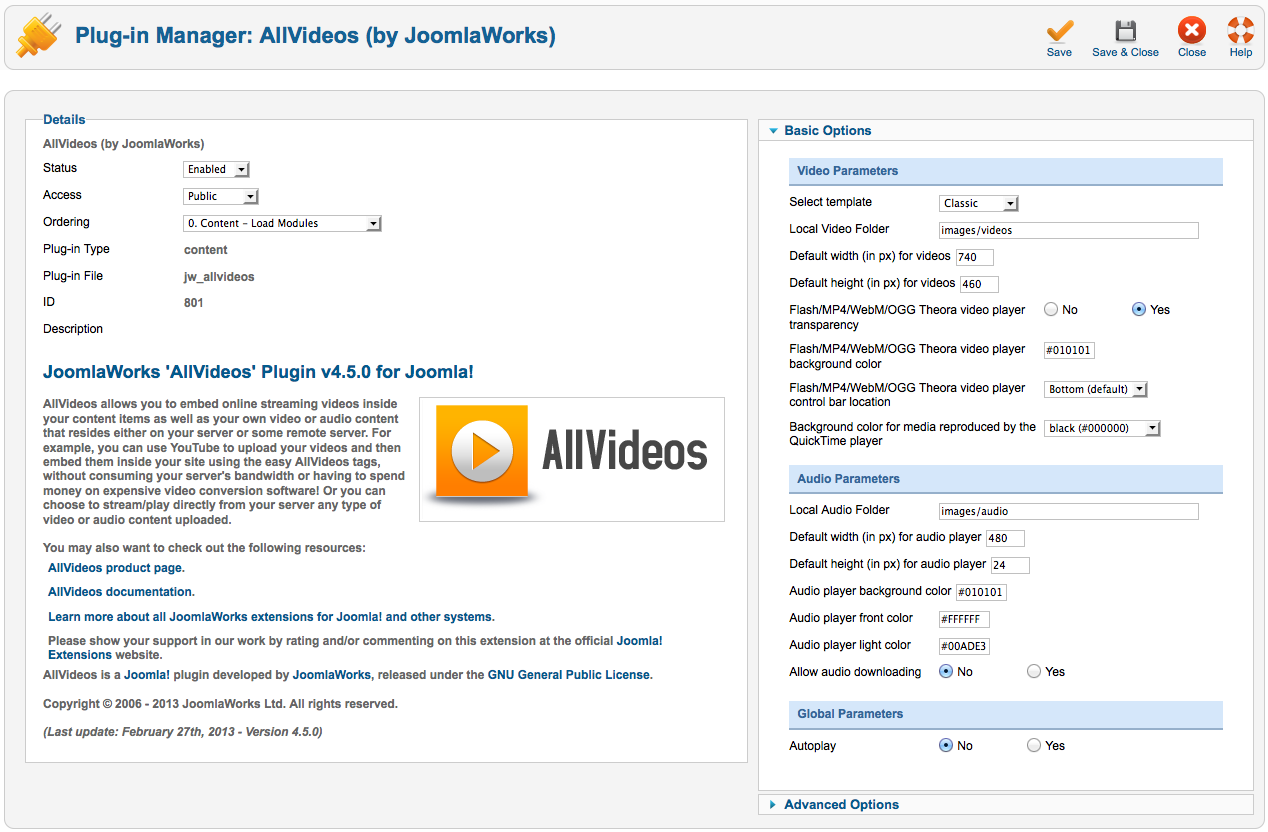The image size is (1268, 832).
Task: Open the GNU General Public License link
Action: 570,675
